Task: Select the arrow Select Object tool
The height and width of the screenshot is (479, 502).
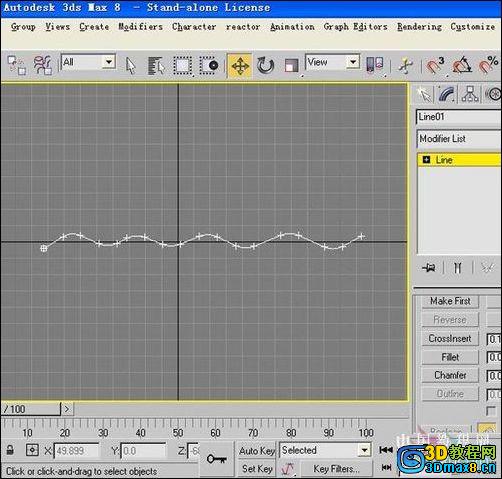Action: (130, 65)
